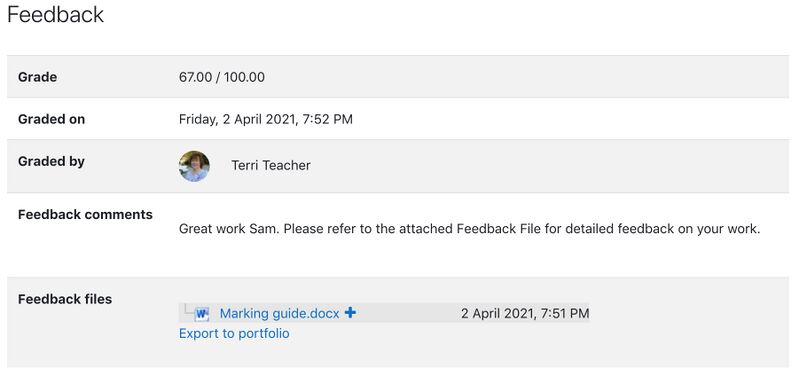Click the Word document icon beside Marking guide
799x376 pixels.
click(202, 313)
